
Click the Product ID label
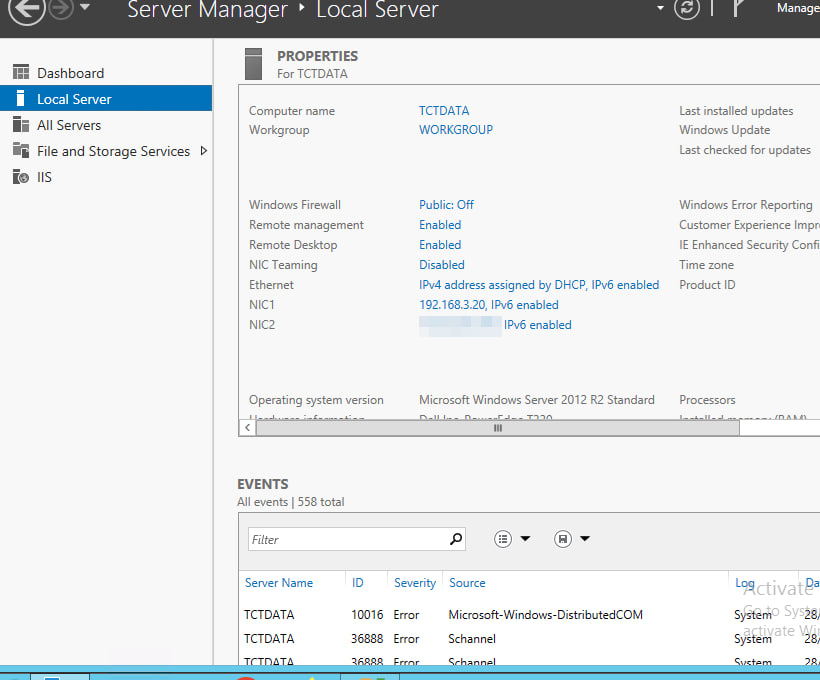click(707, 285)
